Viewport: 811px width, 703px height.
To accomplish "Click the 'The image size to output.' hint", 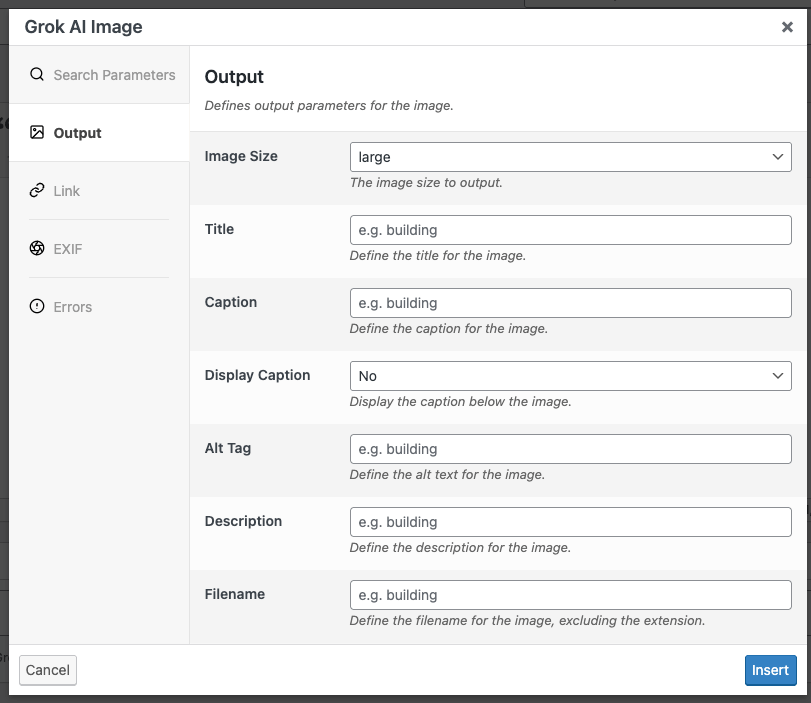I will 426,183.
